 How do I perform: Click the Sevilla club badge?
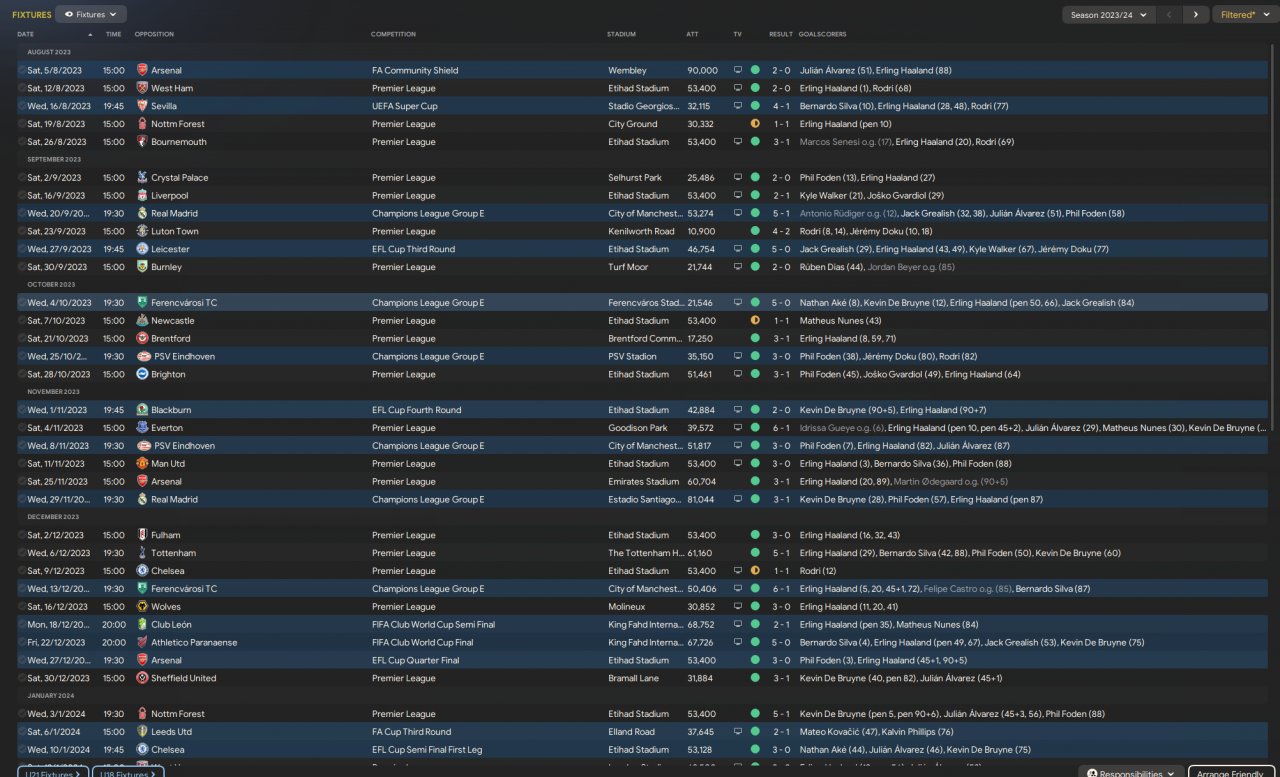(x=142, y=107)
